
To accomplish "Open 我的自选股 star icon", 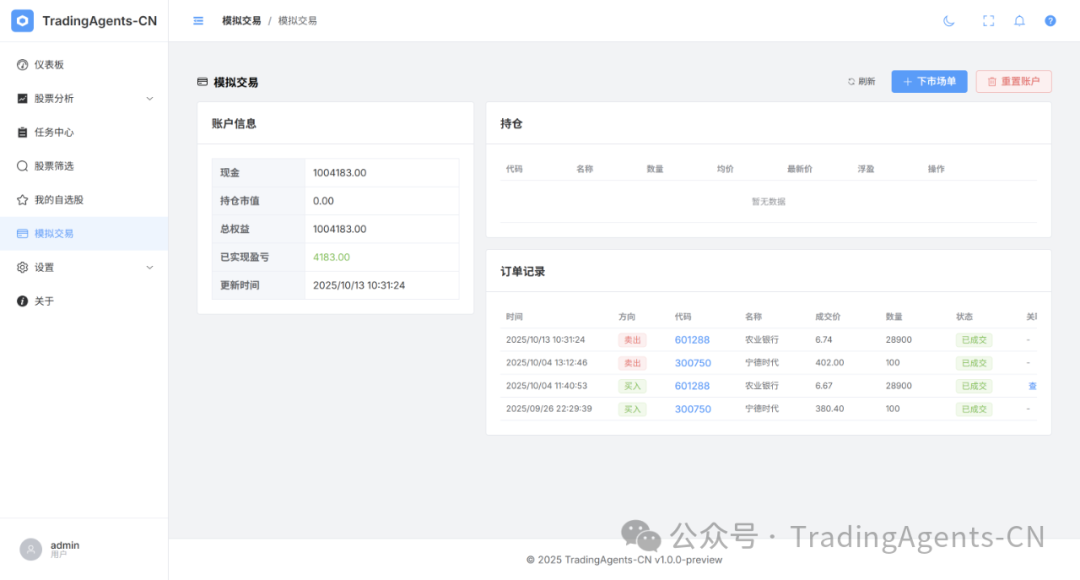I will (23, 200).
